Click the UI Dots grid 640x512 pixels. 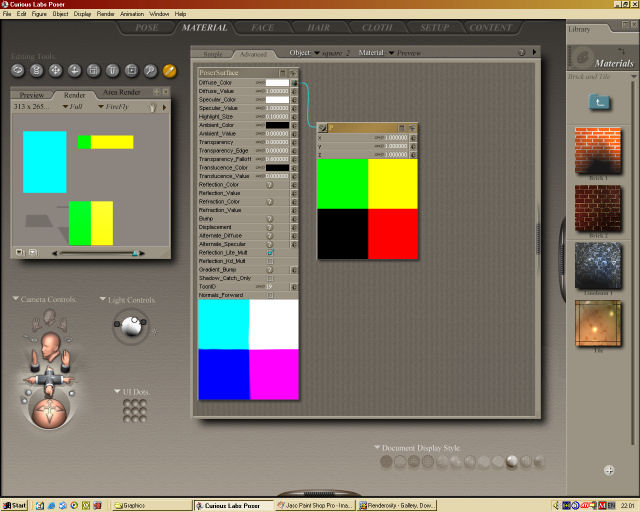point(134,409)
